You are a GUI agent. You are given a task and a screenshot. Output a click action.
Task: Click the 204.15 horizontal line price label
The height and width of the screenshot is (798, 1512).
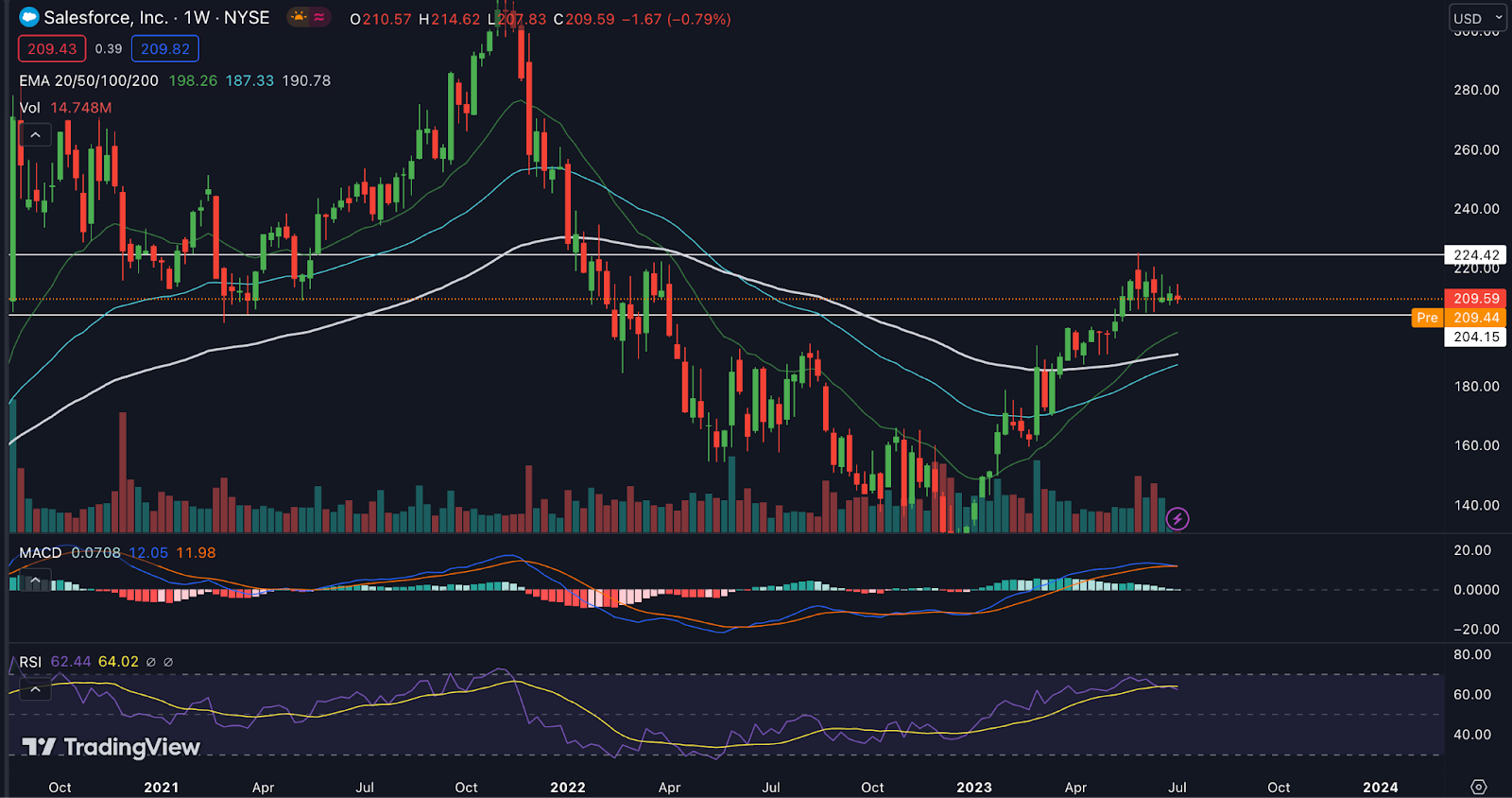click(1476, 337)
